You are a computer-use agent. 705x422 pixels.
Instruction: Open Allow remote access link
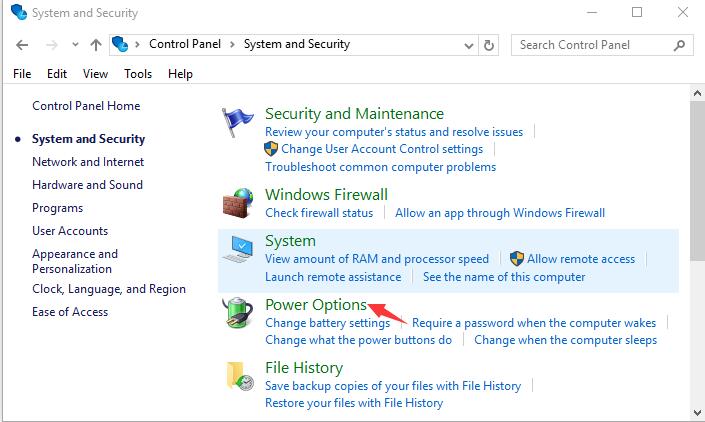pyautogui.click(x=581, y=259)
